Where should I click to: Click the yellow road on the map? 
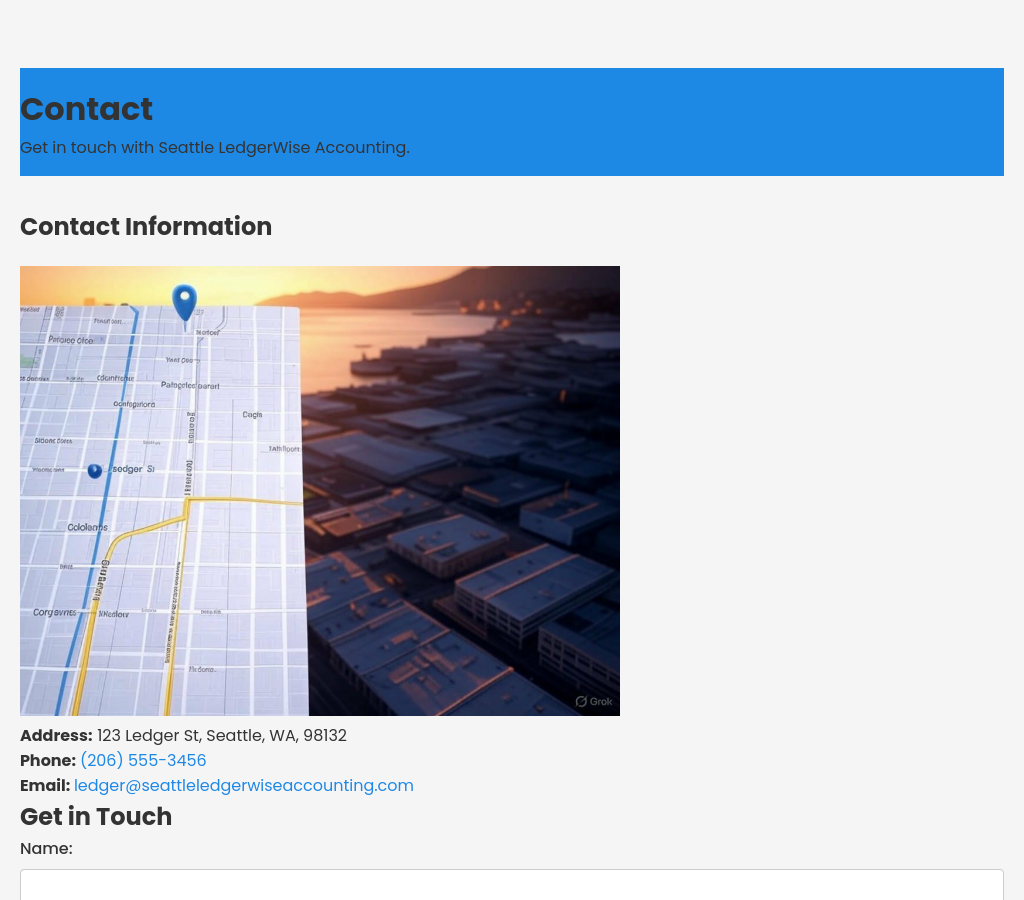pos(240,500)
